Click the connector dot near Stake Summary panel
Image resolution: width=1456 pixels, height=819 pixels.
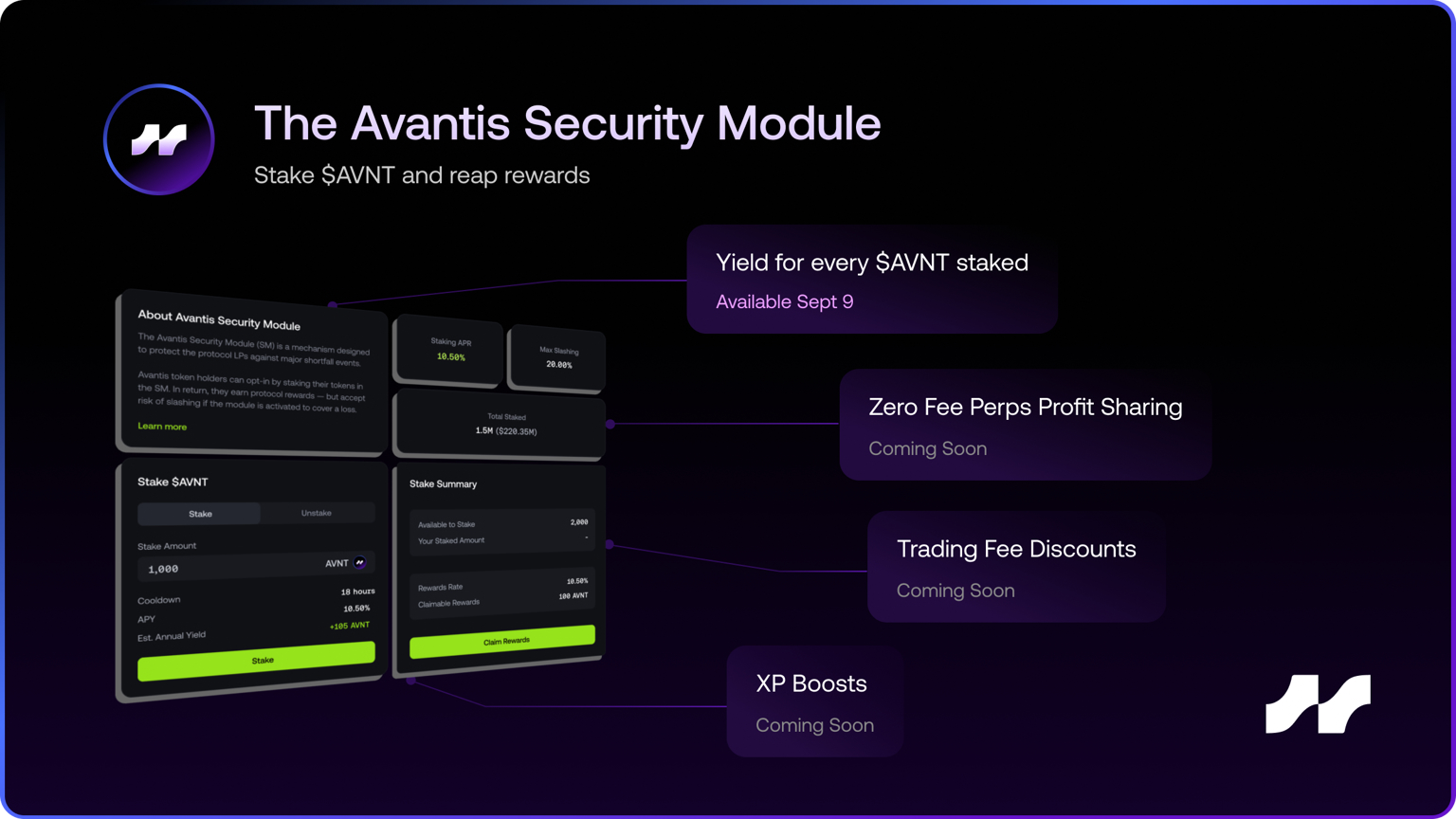tap(611, 544)
